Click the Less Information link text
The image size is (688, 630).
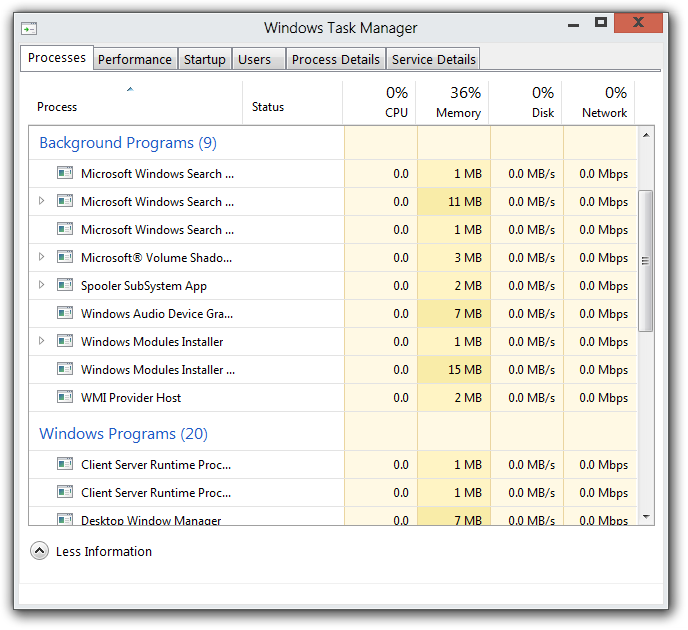click(104, 551)
